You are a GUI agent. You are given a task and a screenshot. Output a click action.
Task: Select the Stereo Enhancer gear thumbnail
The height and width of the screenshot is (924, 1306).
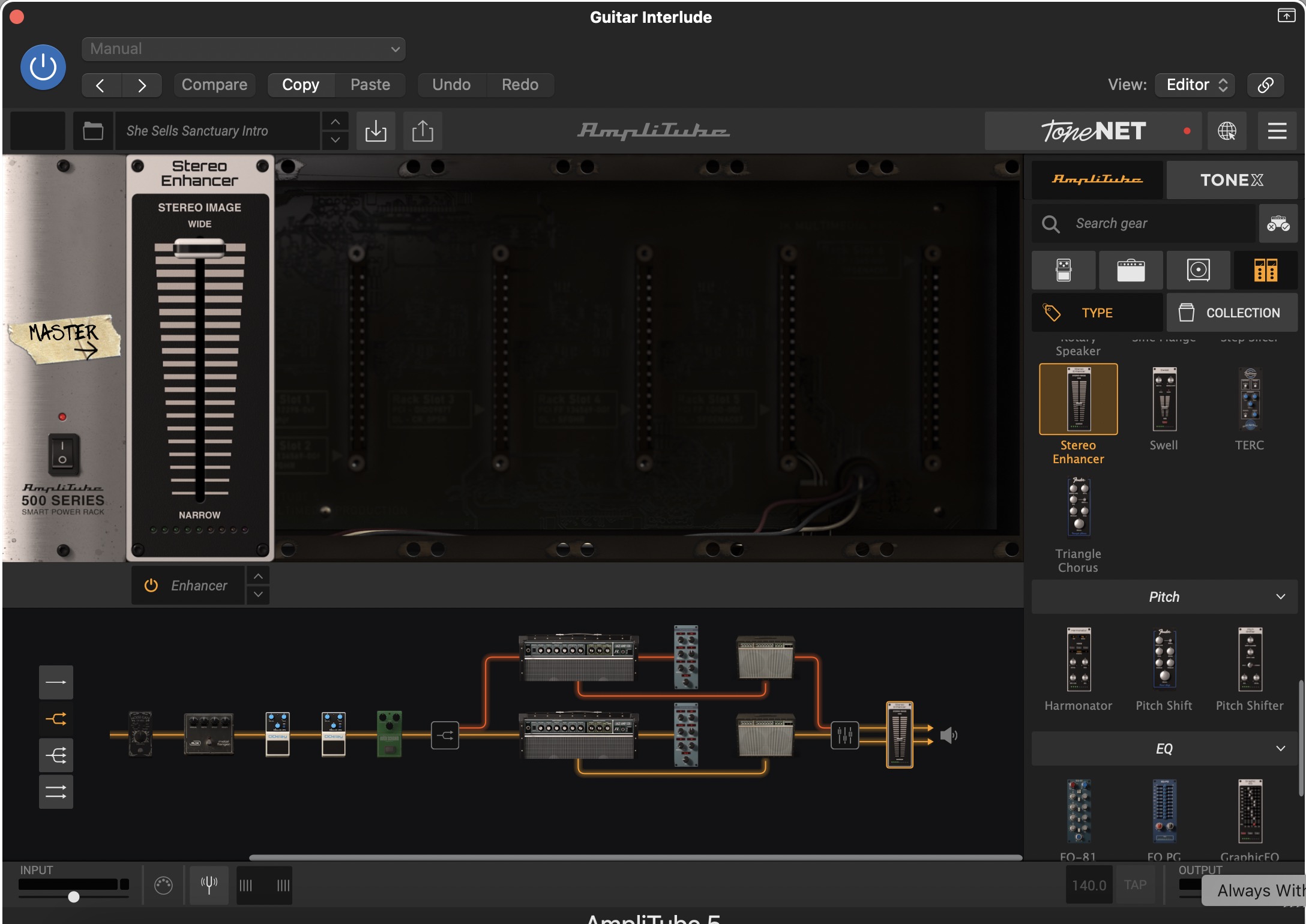[x=1079, y=399]
